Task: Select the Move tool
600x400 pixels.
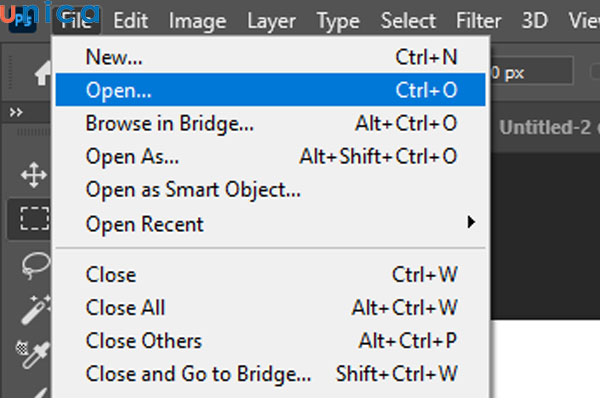Action: (x=34, y=175)
